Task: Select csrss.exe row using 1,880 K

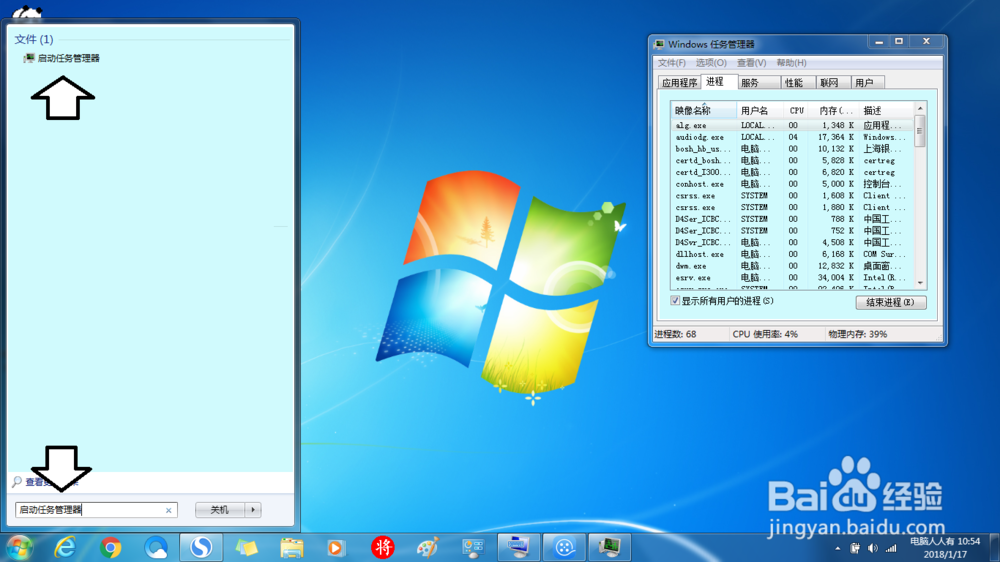Action: coord(792,207)
